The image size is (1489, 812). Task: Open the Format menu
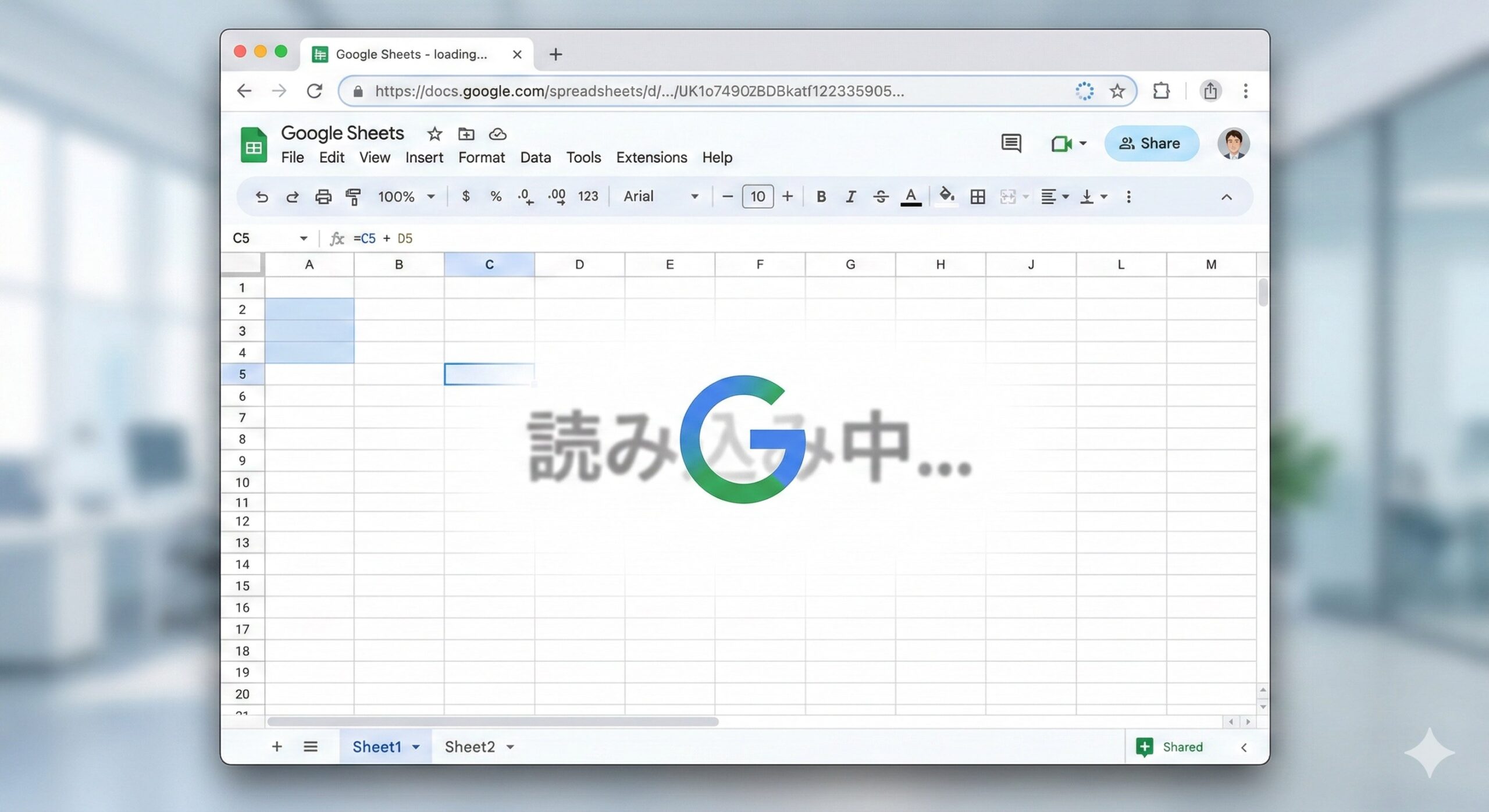click(482, 157)
